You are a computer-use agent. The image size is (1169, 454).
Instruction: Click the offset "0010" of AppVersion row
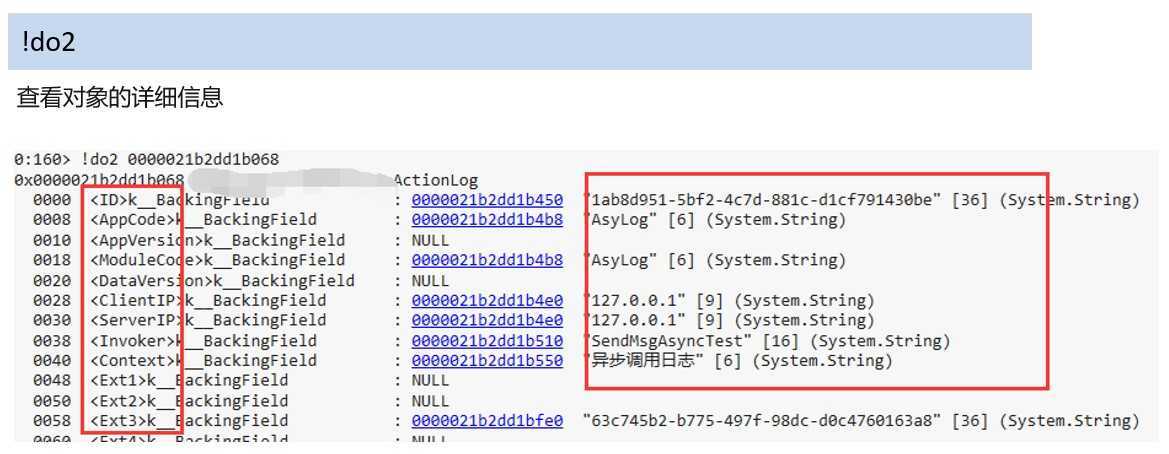click(52, 240)
